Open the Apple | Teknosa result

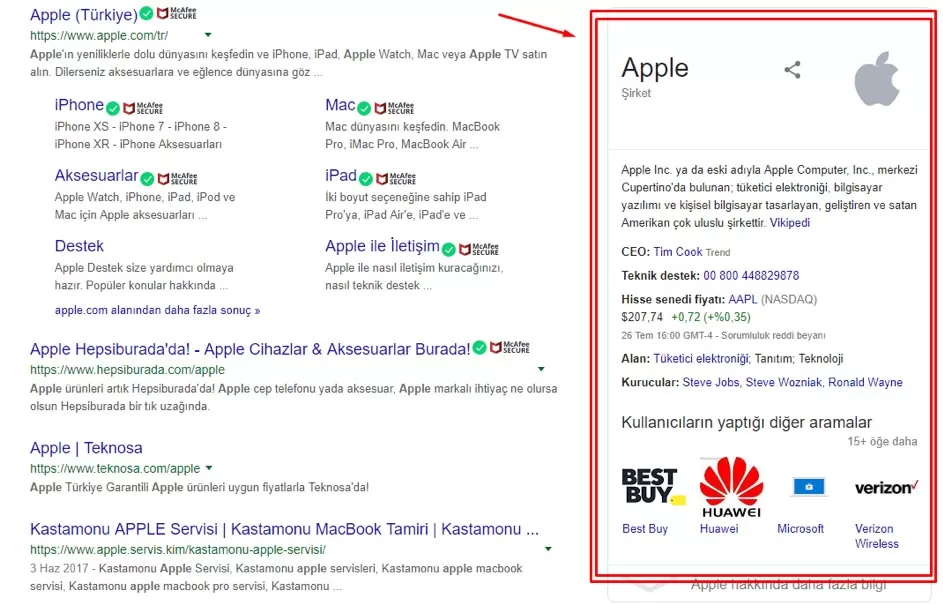pyautogui.click(x=86, y=448)
